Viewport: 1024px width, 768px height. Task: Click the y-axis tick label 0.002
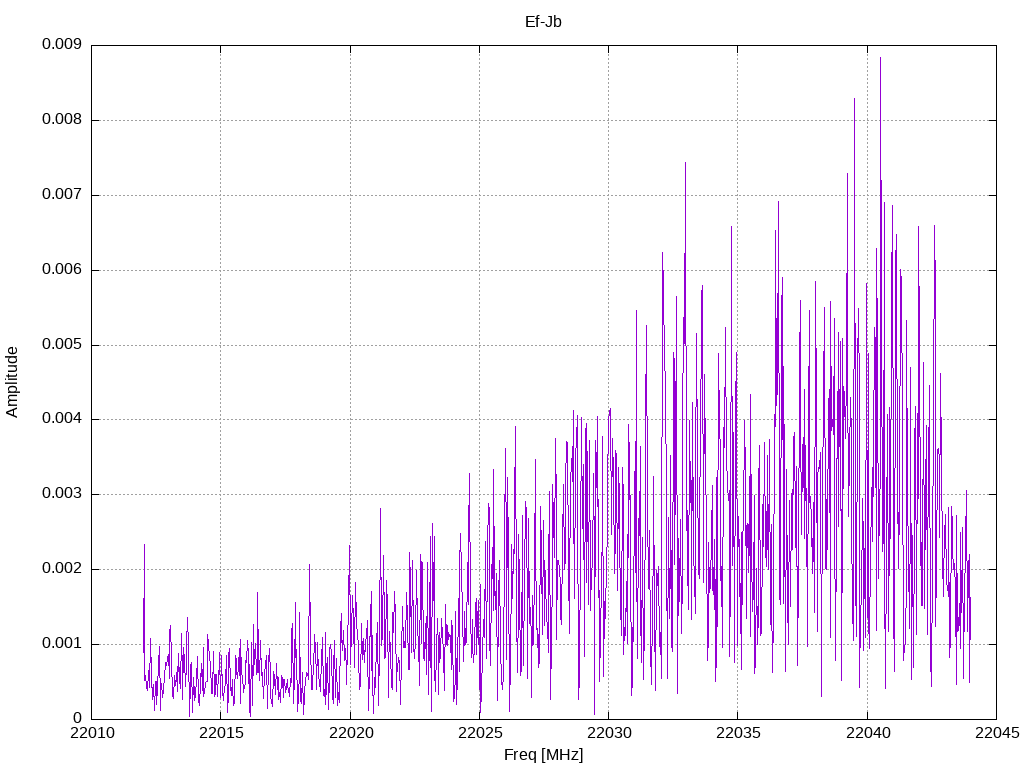[61, 568]
